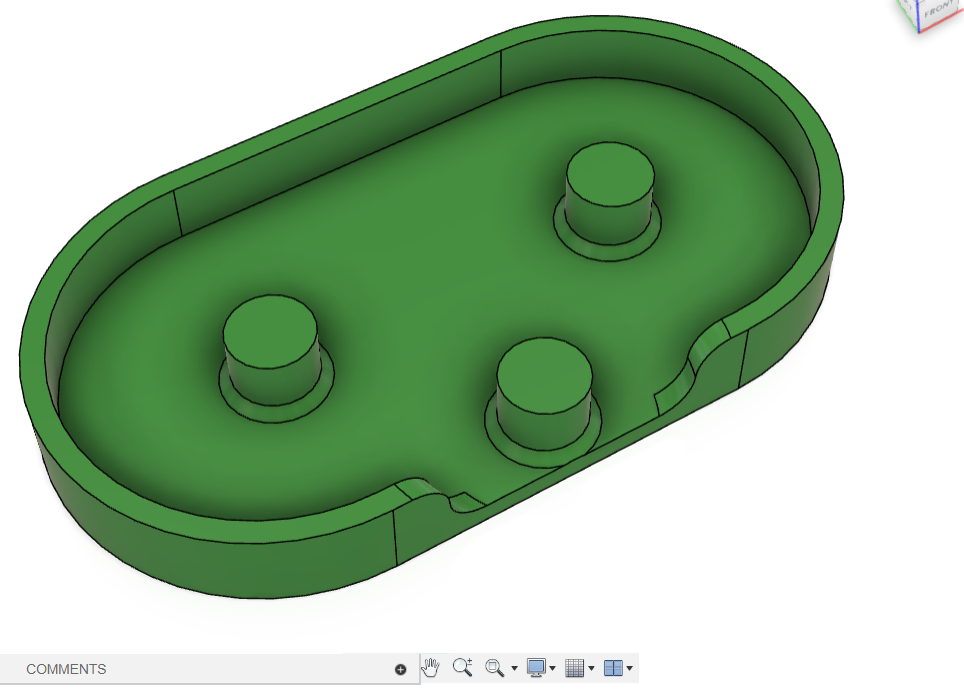
Task: Expand the Grid and Snaps dropdown arrow
Action: click(591, 669)
